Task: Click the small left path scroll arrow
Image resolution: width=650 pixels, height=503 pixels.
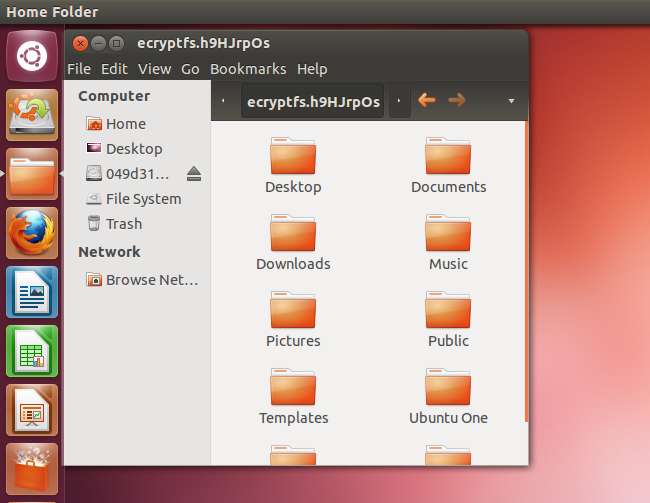Action: tap(223, 101)
